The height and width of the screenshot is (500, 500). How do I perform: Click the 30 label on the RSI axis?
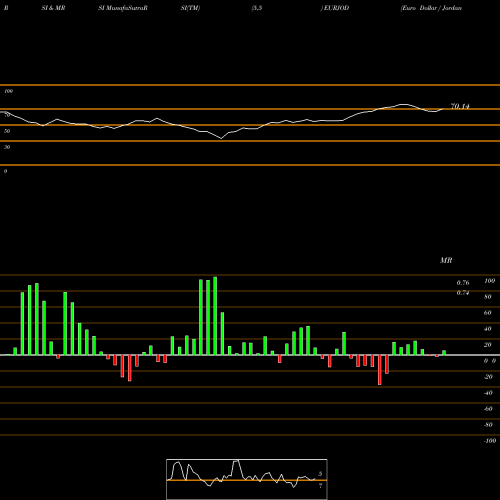pos(7,147)
